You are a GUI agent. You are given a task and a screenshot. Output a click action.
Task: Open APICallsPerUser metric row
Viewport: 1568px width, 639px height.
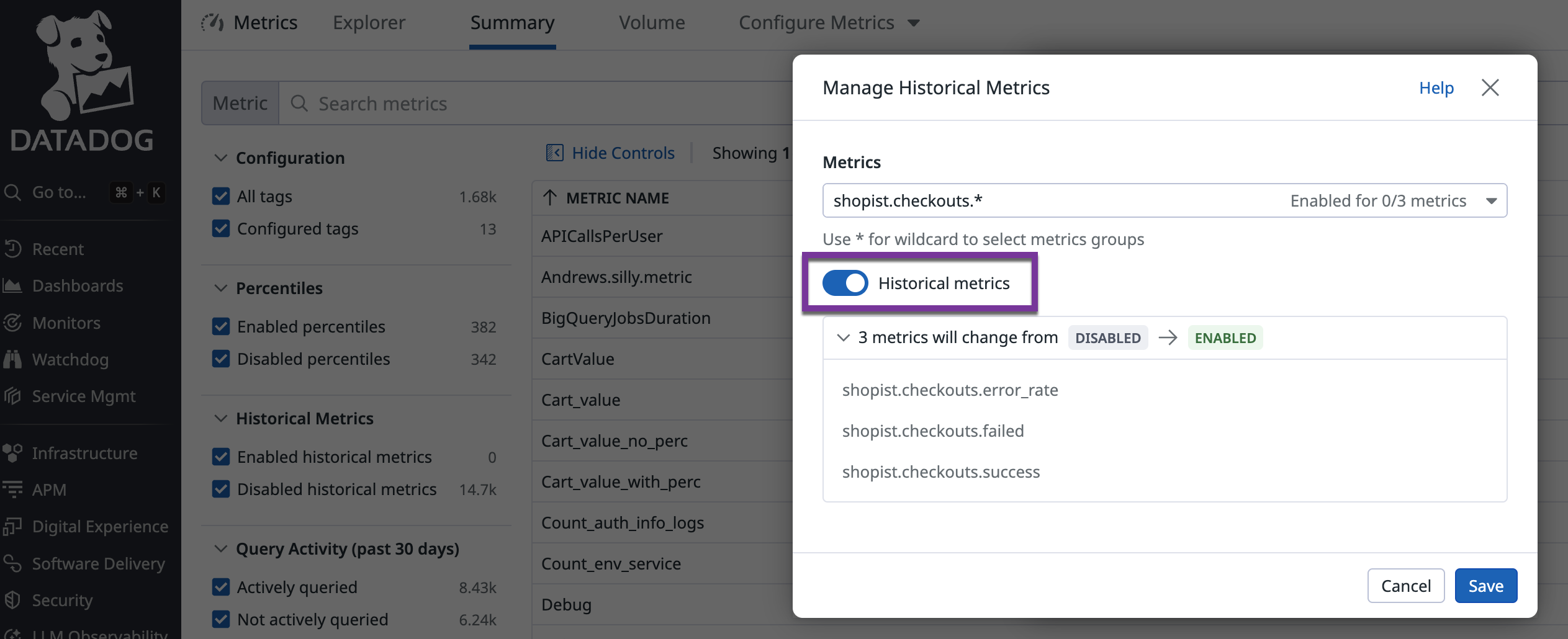[662, 236]
